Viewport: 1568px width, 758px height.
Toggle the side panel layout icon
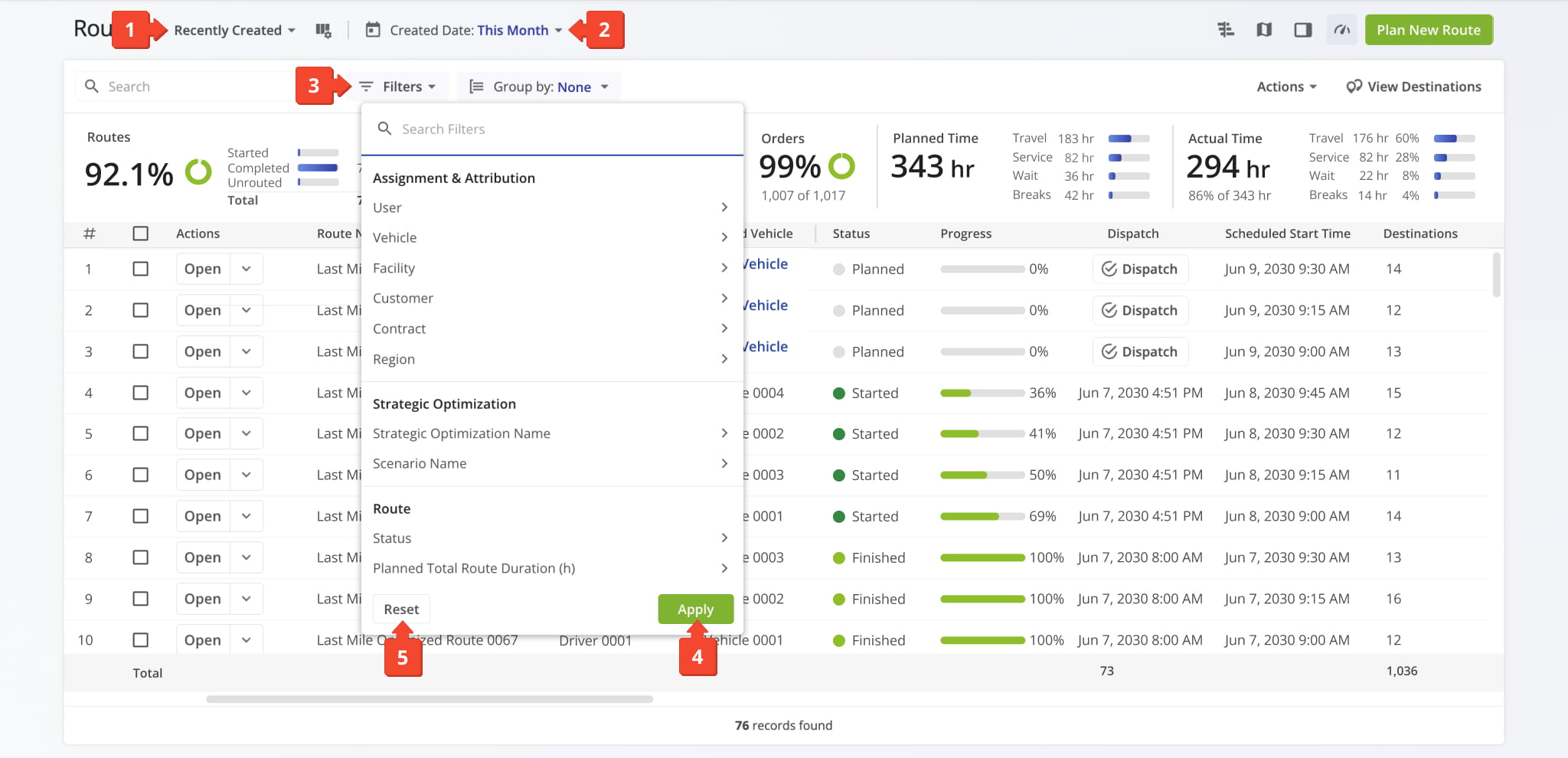(x=1303, y=30)
